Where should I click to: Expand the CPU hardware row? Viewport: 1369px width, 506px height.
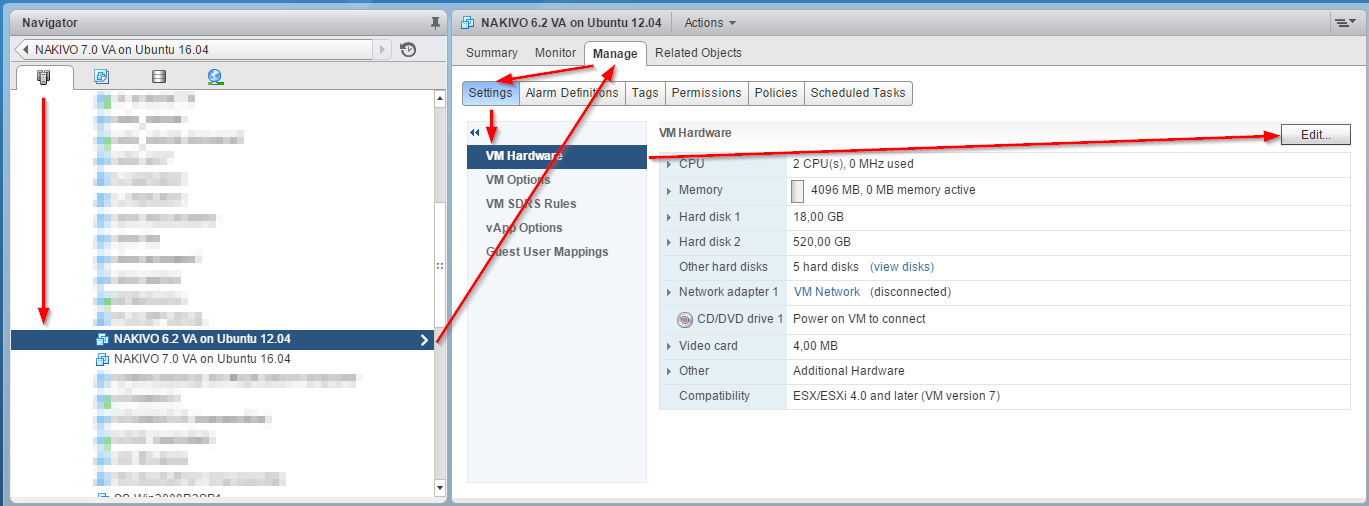tap(669, 164)
